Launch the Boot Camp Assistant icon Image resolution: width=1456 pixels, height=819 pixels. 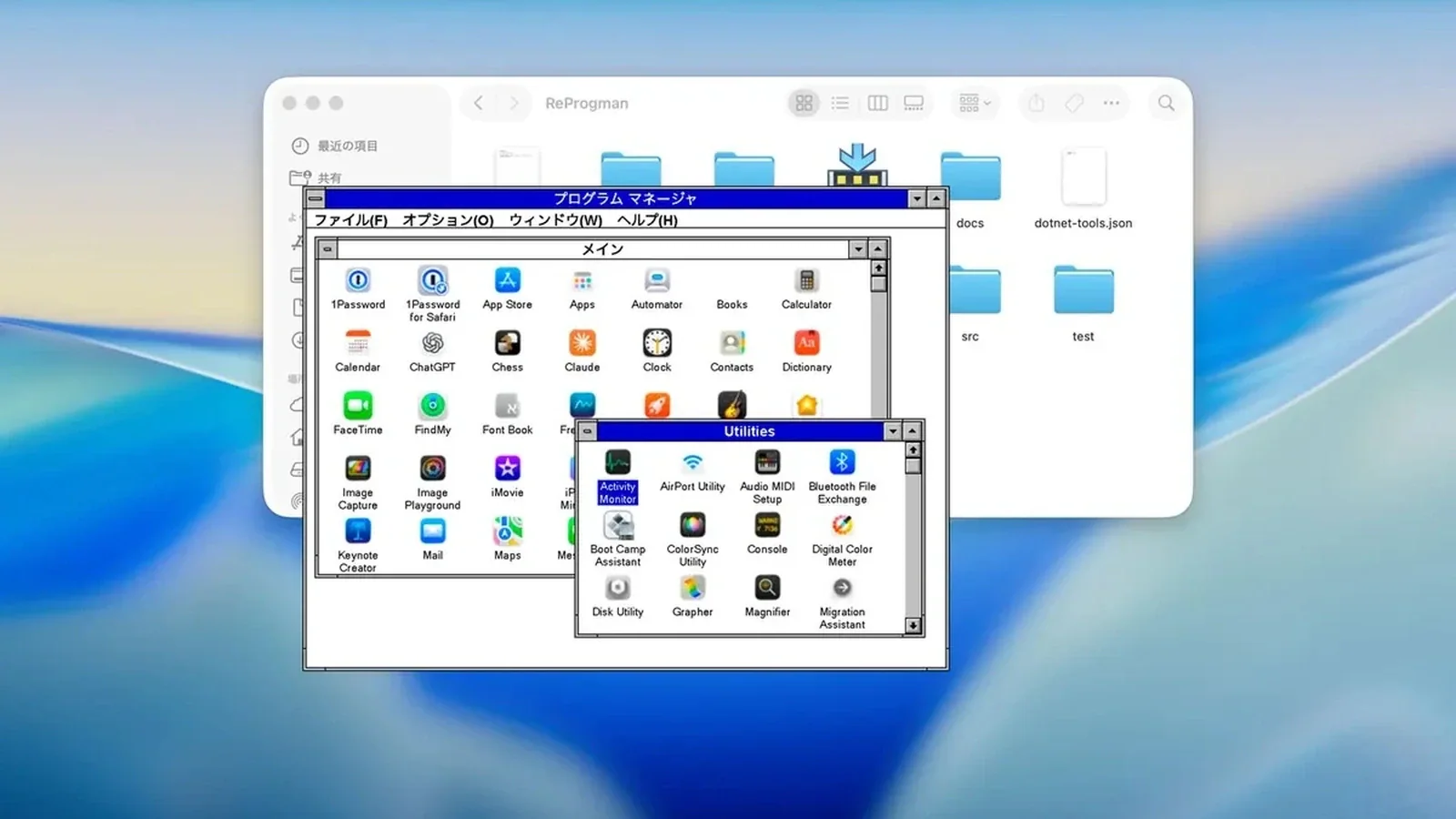(618, 525)
